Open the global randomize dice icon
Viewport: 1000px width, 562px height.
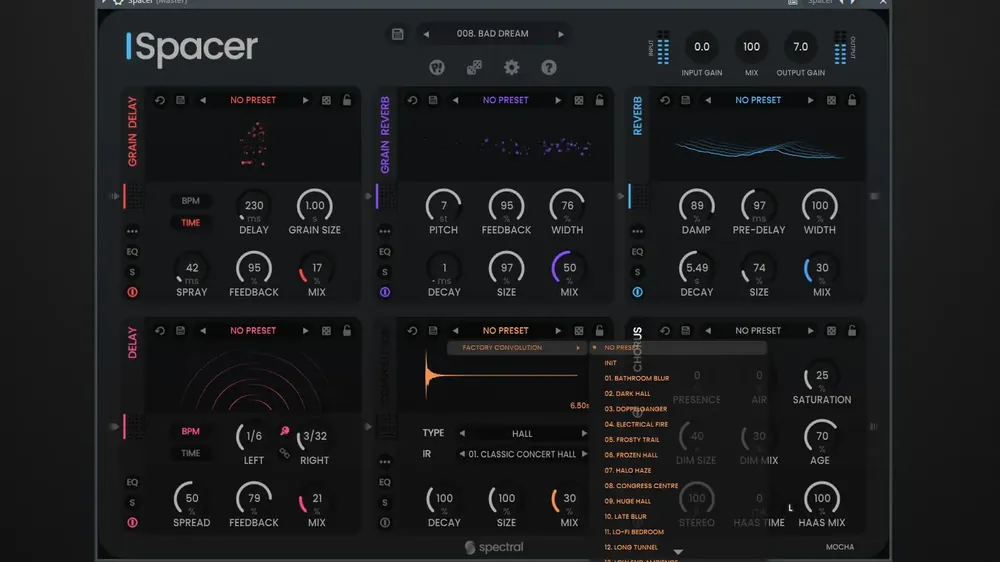coord(474,67)
